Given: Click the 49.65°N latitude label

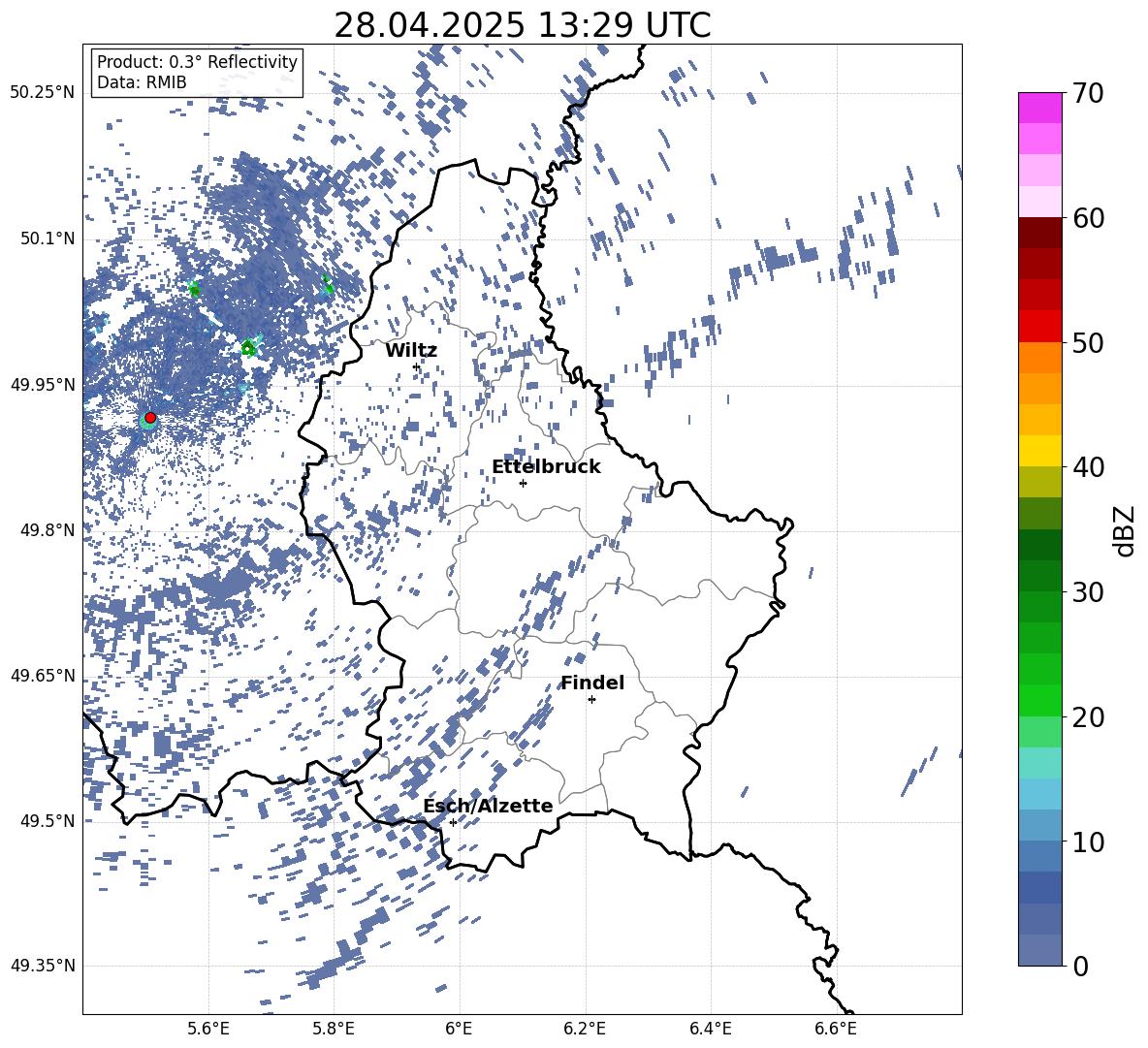Looking at the screenshot, I should (43, 675).
